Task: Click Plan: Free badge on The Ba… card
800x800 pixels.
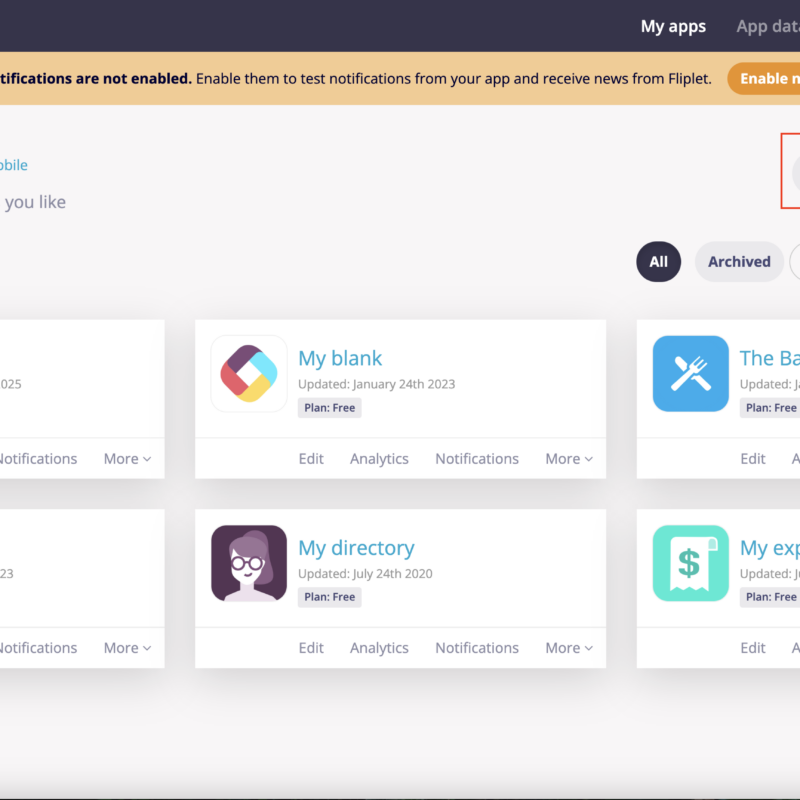Action: click(x=770, y=408)
